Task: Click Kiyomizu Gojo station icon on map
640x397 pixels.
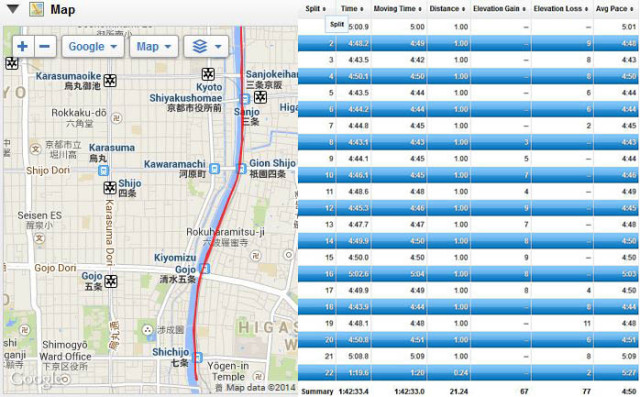Action: click(x=204, y=268)
